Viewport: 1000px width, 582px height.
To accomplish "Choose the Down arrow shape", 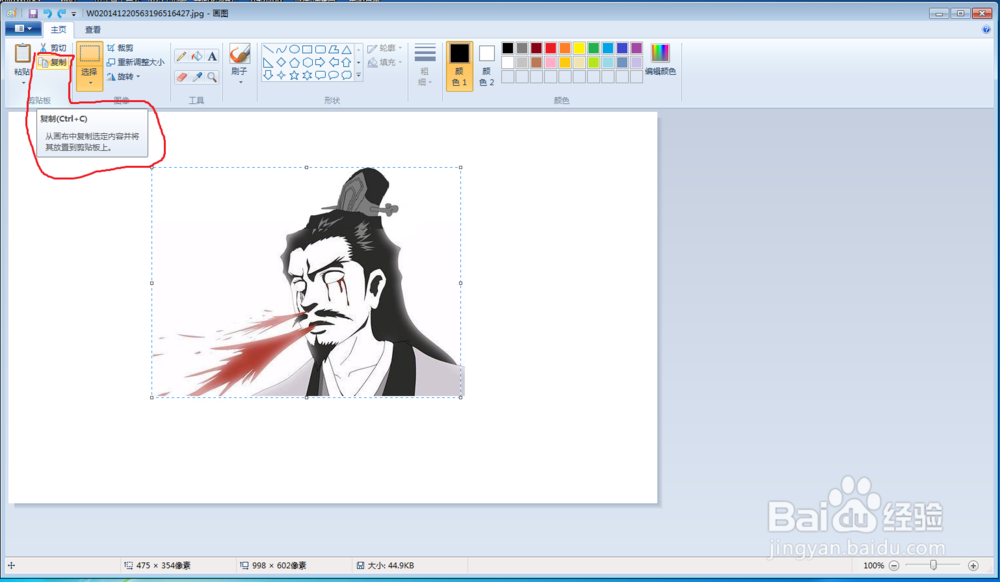I will (x=268, y=75).
